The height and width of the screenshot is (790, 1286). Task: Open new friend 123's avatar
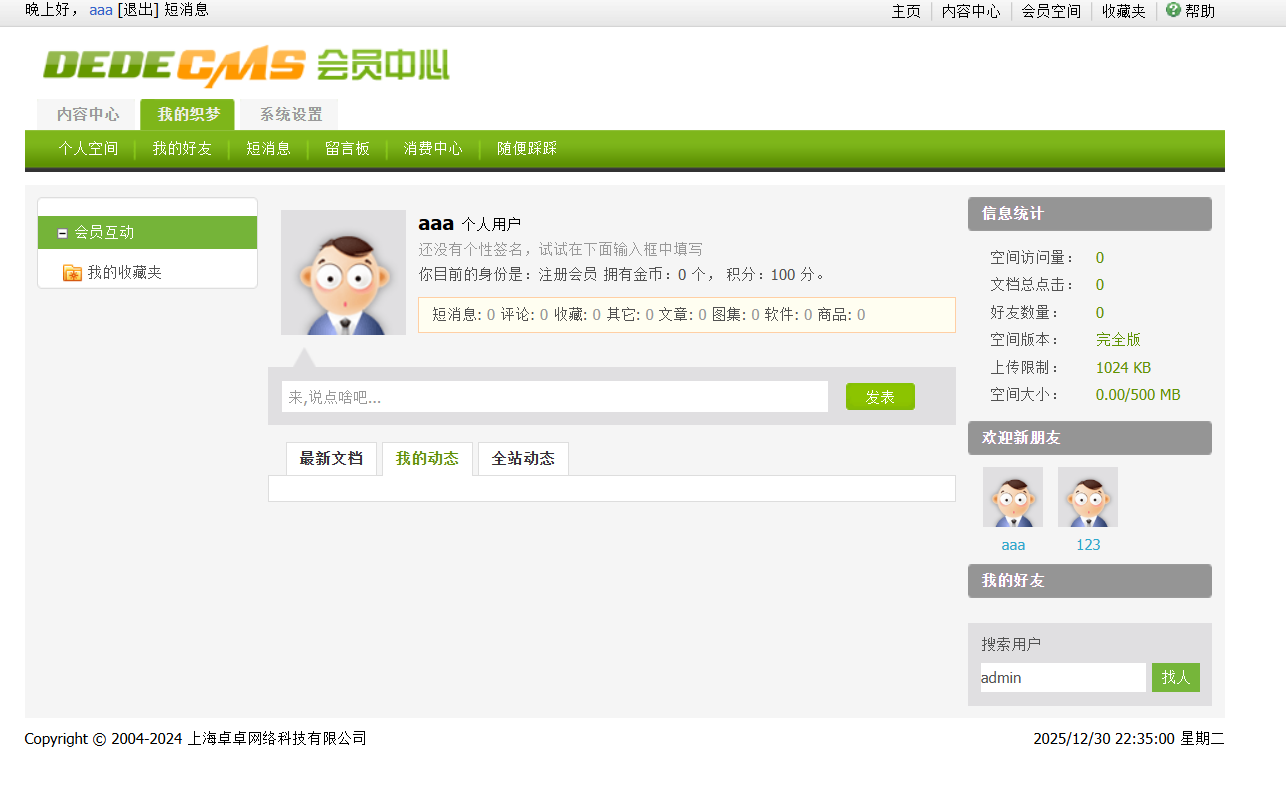pyautogui.click(x=1087, y=497)
